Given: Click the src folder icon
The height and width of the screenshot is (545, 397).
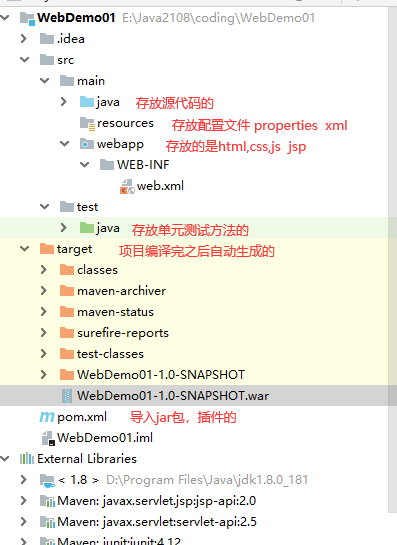Looking at the screenshot, I should (47, 60).
